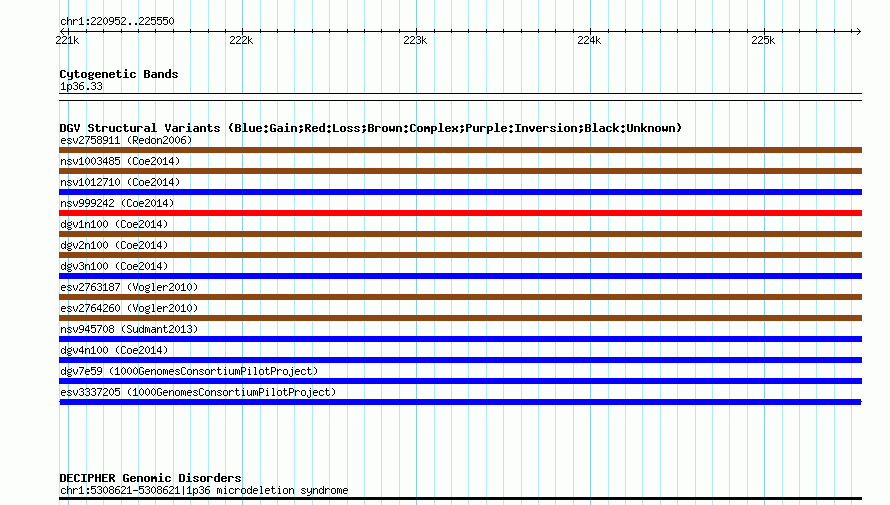Click the 221k ruler label
This screenshot has width=890, height=505.
point(67,40)
